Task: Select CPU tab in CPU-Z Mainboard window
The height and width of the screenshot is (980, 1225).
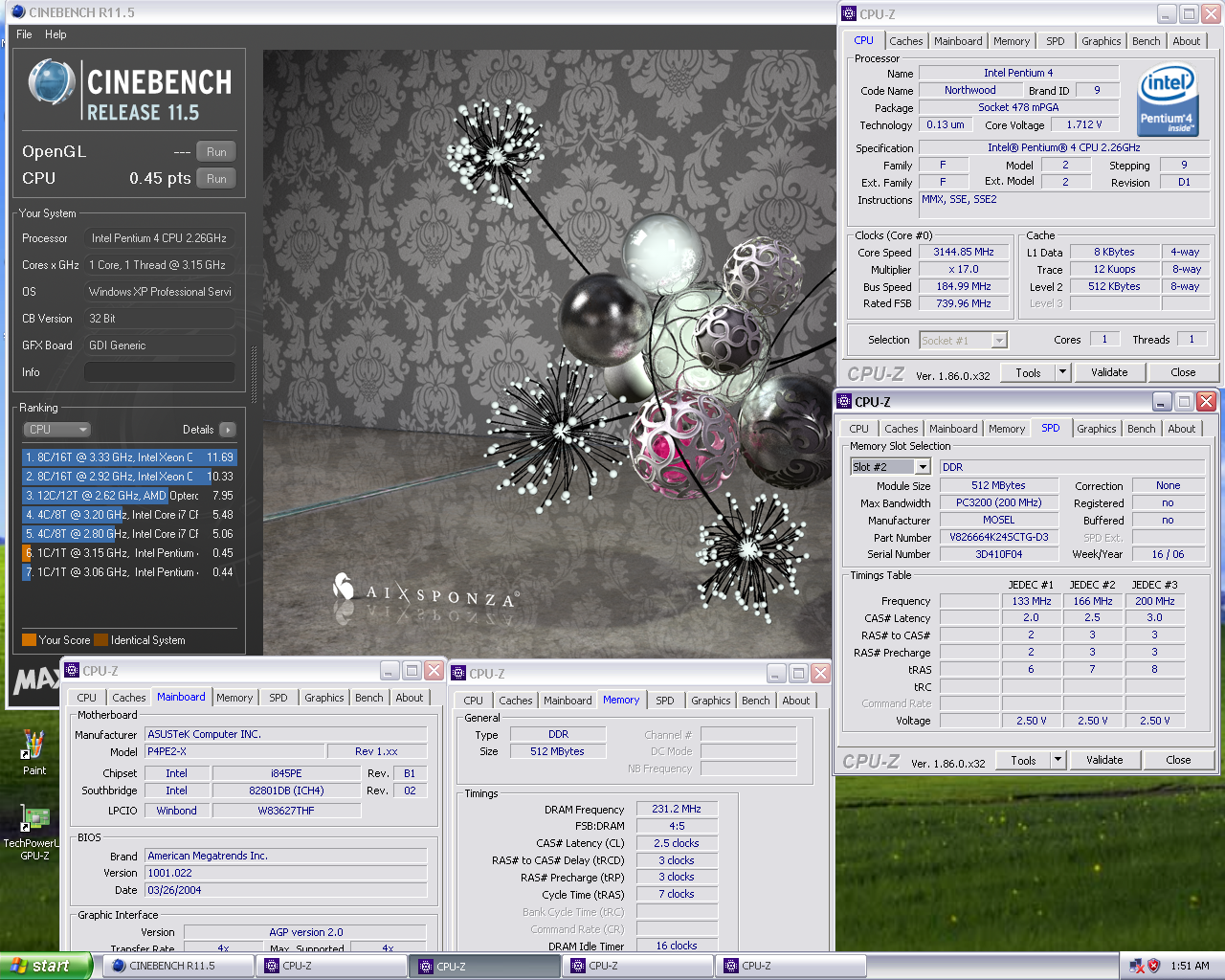Action: [86, 698]
